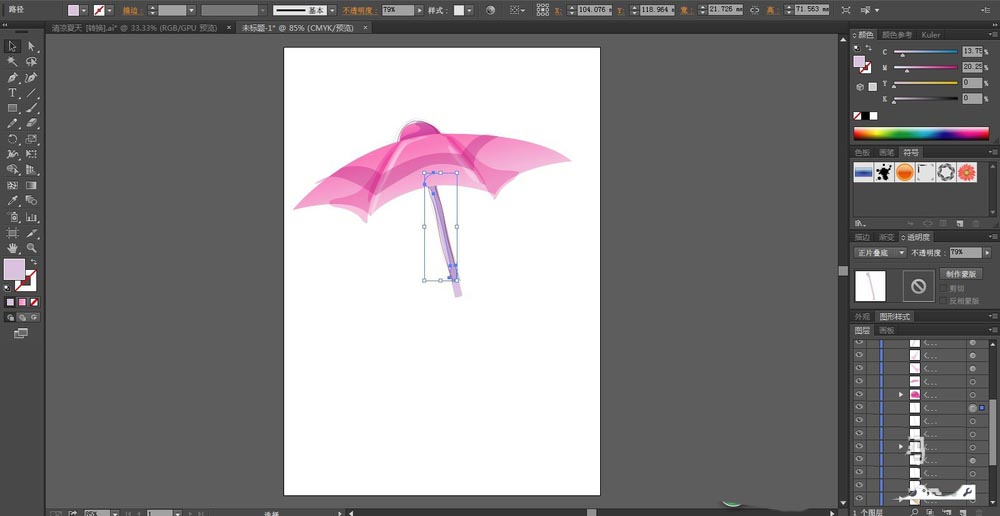
Task: Select the Symbol Sprayer tool
Action: (12, 216)
